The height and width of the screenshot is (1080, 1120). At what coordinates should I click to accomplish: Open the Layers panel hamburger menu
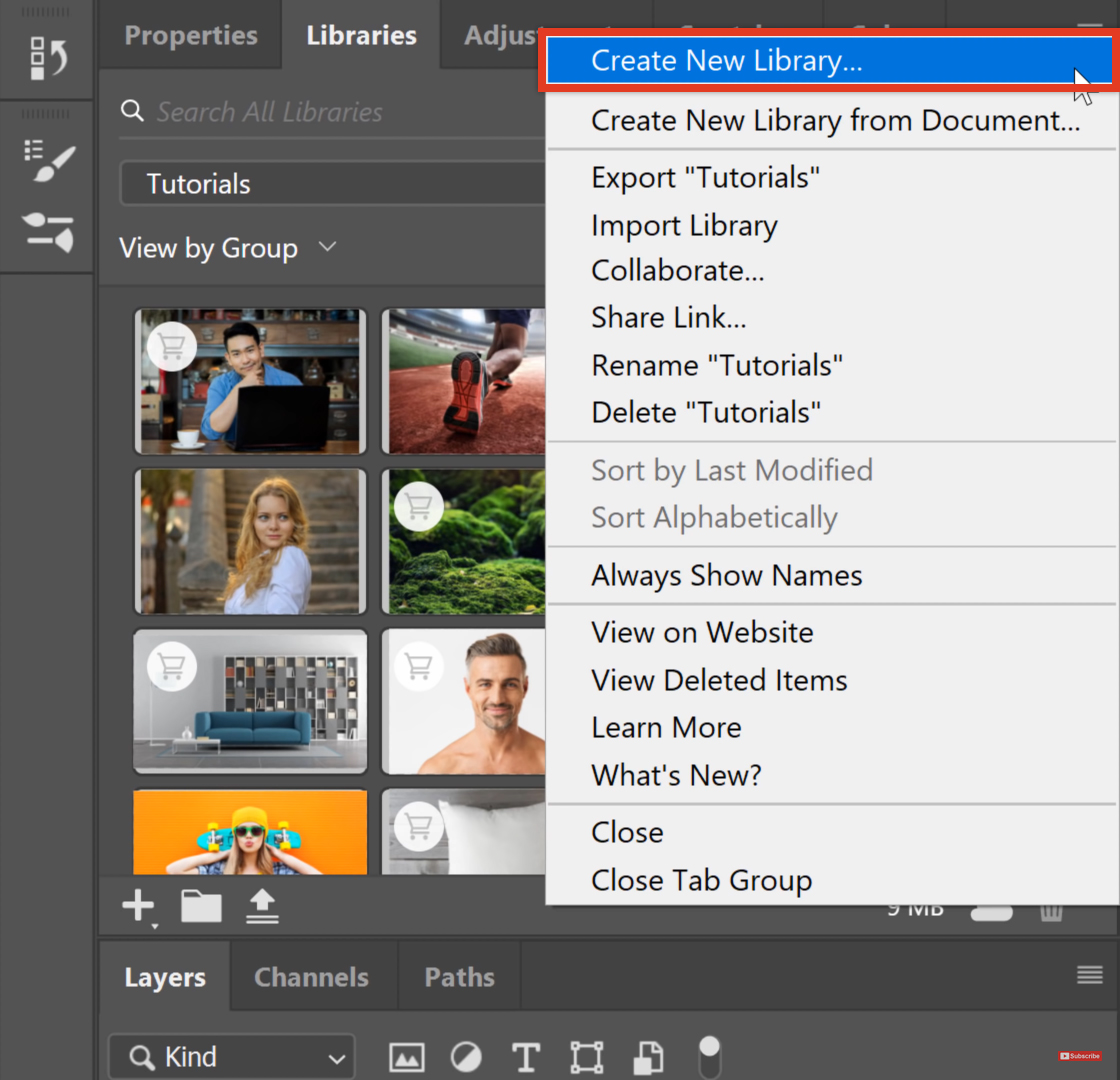coord(1089,975)
